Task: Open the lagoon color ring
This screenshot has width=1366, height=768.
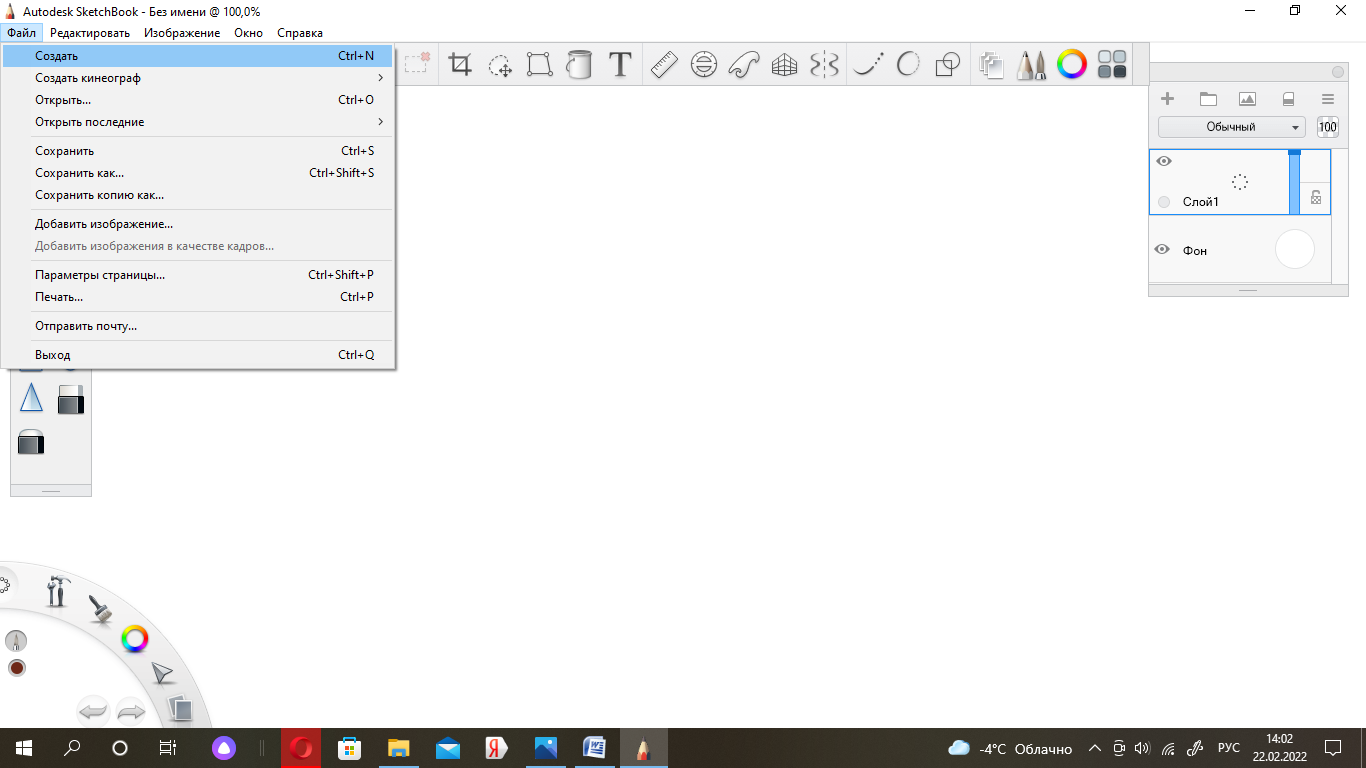Action: [x=135, y=638]
